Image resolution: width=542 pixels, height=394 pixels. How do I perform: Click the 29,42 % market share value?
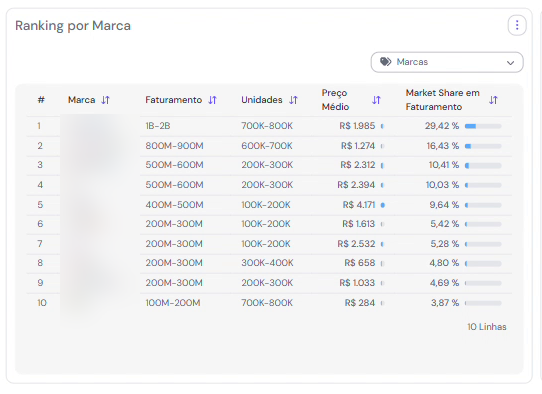coord(442,126)
